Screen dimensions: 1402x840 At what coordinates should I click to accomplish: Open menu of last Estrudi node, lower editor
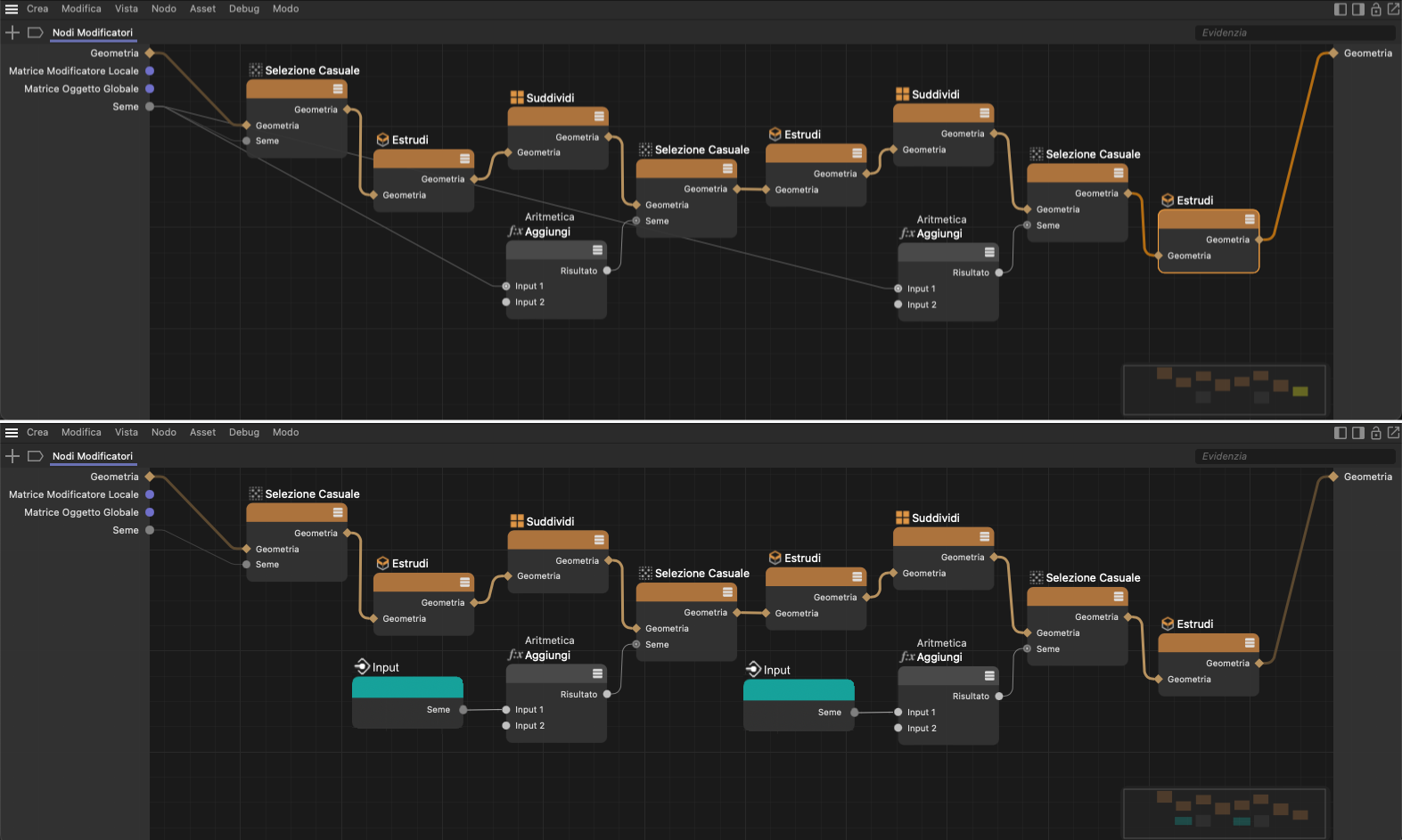pos(1250,643)
